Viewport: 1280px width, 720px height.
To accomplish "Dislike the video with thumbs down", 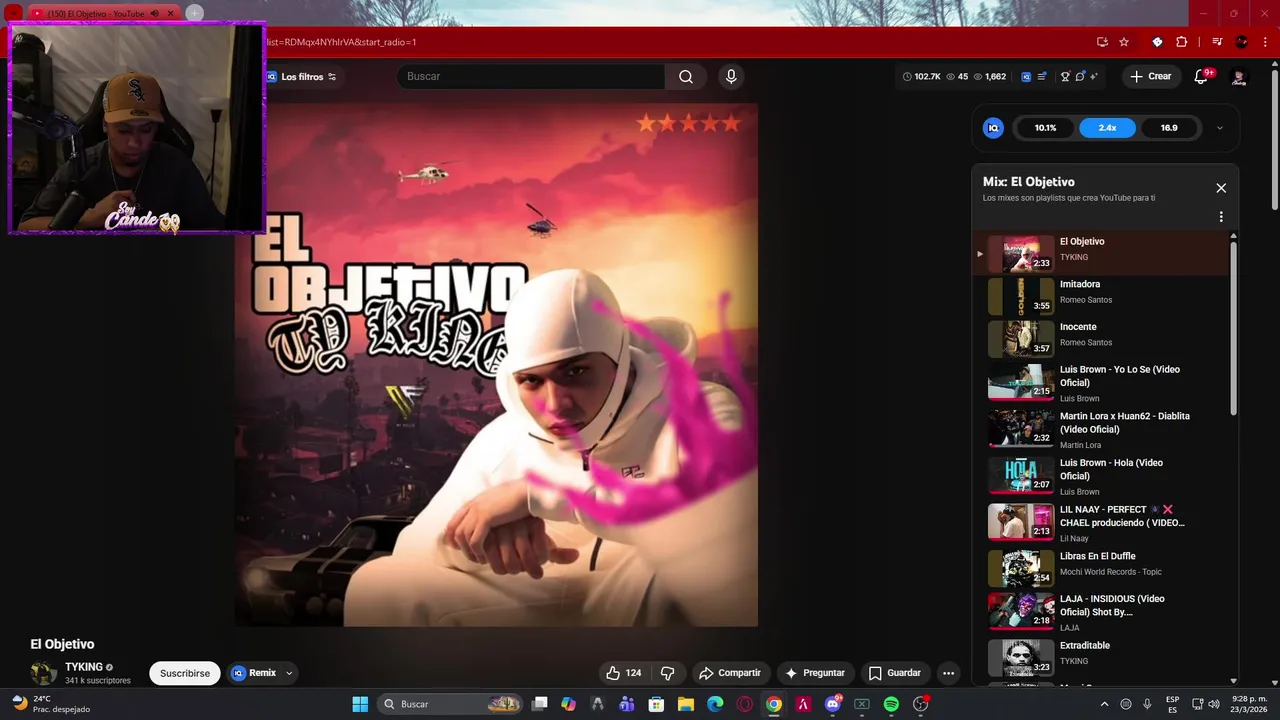I will (x=668, y=673).
